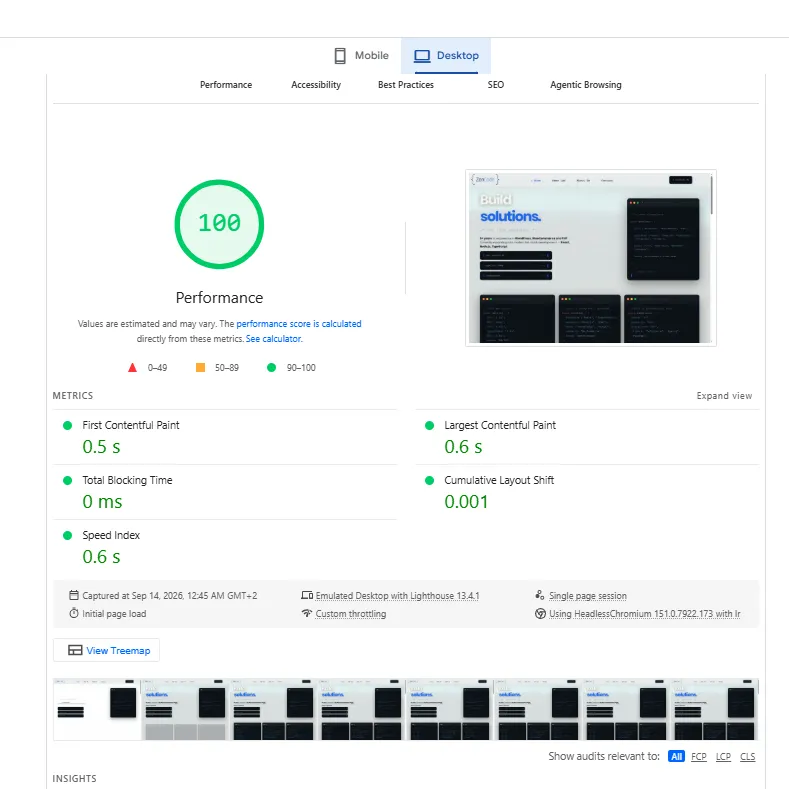Open the See calculator link
Image resolution: width=789 pixels, height=789 pixels.
274,339
